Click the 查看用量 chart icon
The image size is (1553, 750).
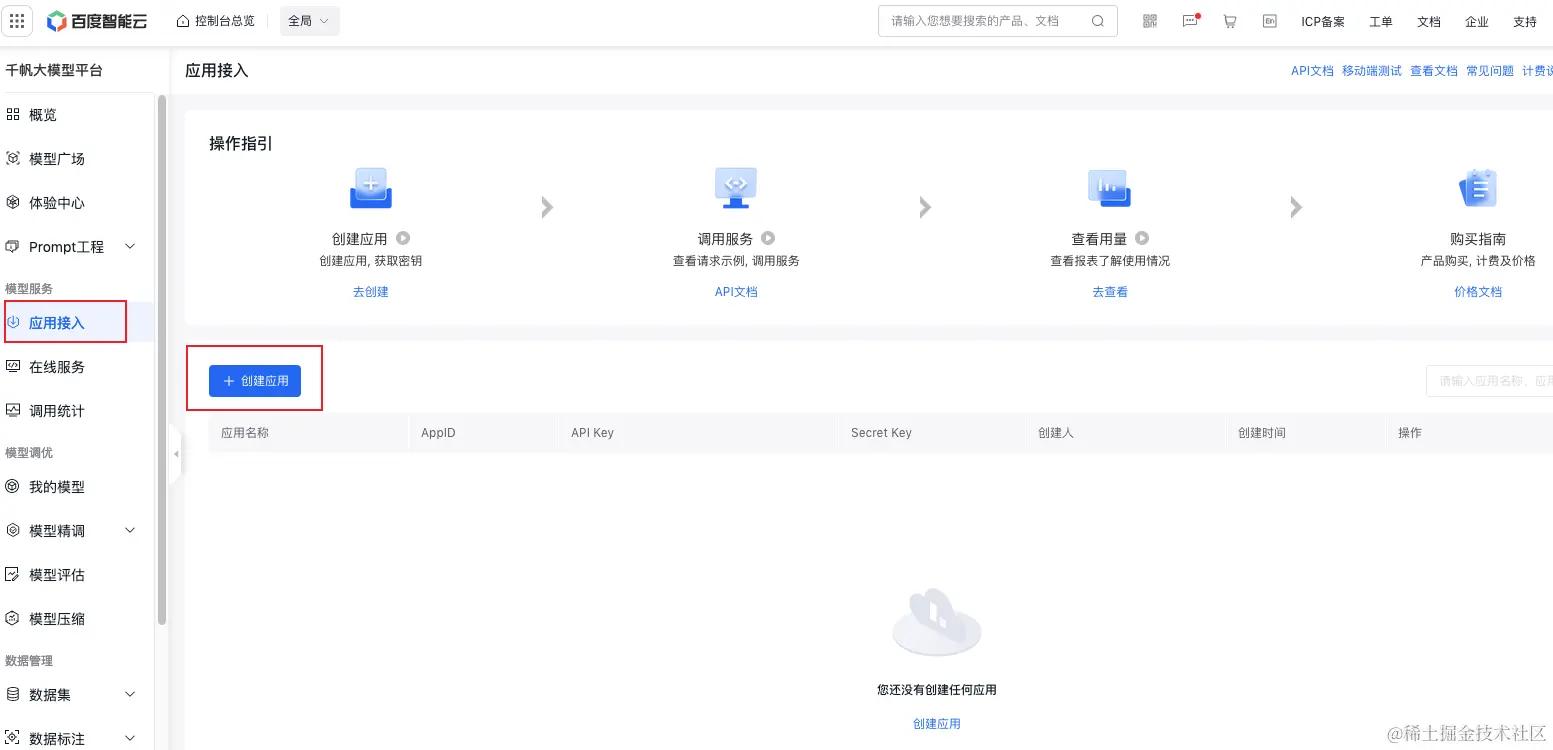(x=1109, y=188)
